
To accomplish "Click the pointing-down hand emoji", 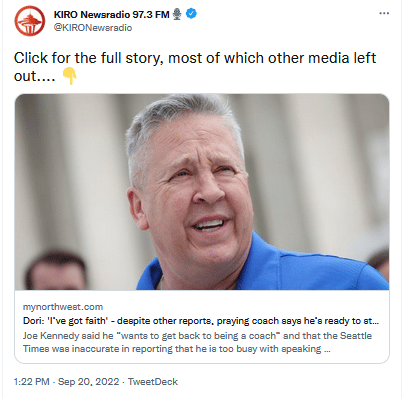I will [x=69, y=76].
